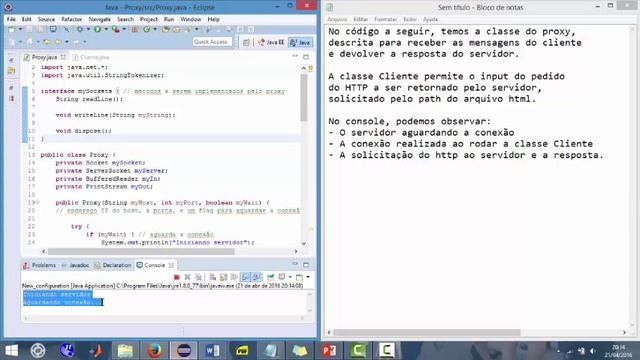The image size is (640, 360).
Task: Open the Refactor menu
Action: pyautogui.click(x=71, y=19)
